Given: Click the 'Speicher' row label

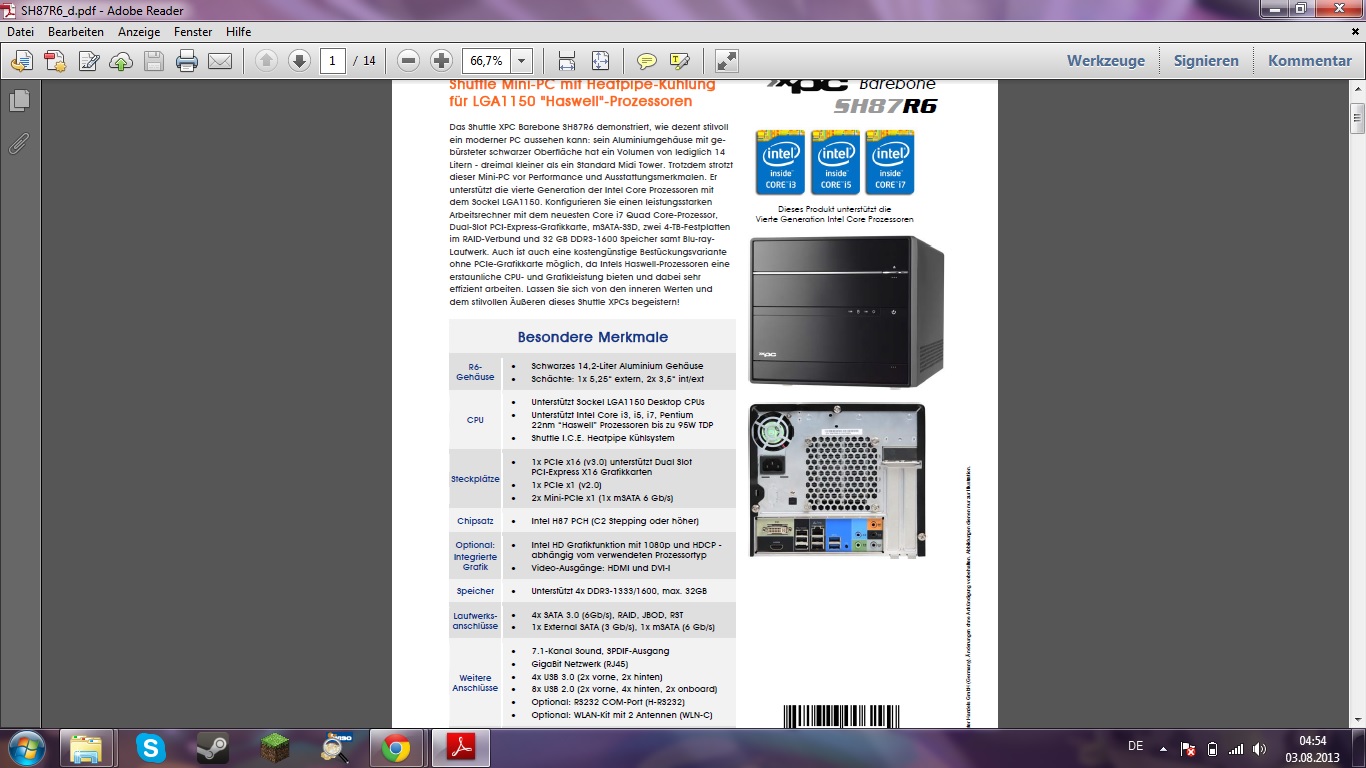Looking at the screenshot, I should coord(475,591).
